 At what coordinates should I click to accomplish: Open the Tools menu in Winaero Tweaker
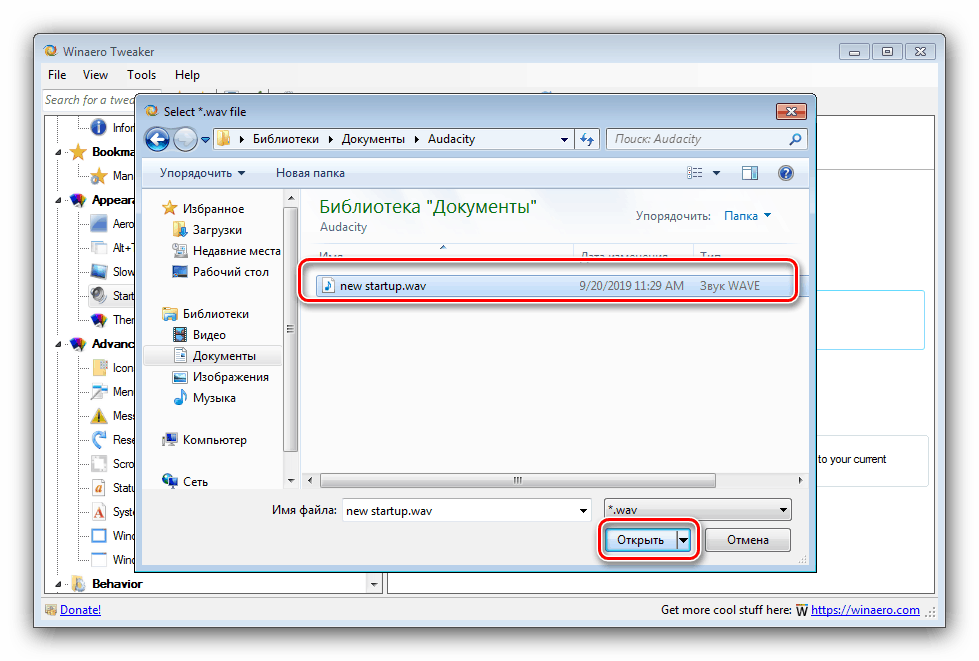pos(140,74)
